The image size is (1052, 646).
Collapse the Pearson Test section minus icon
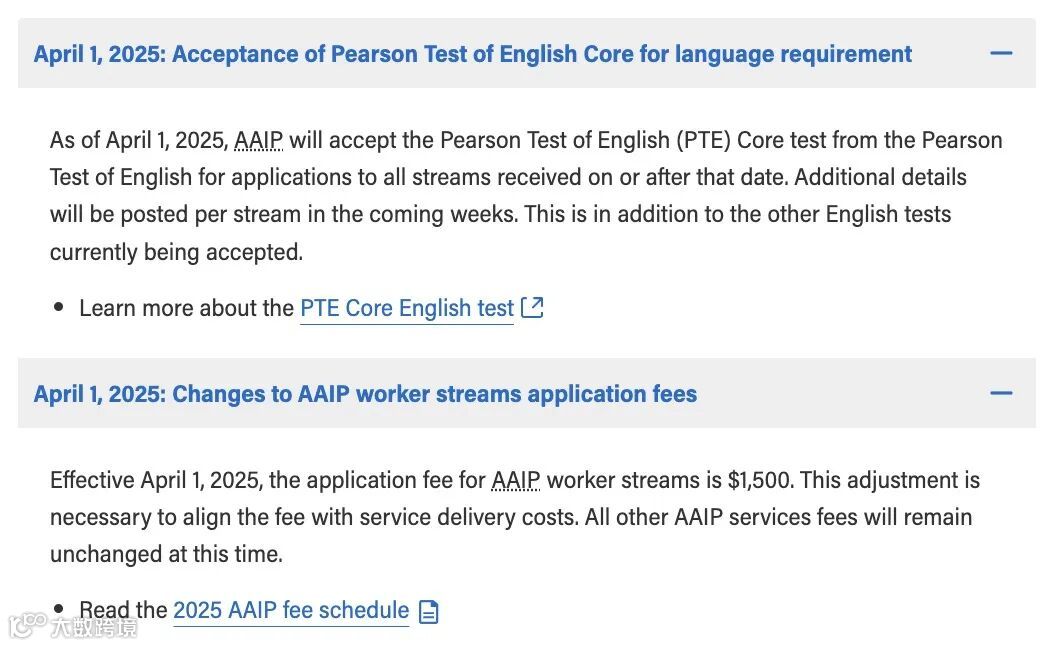coord(1001,53)
